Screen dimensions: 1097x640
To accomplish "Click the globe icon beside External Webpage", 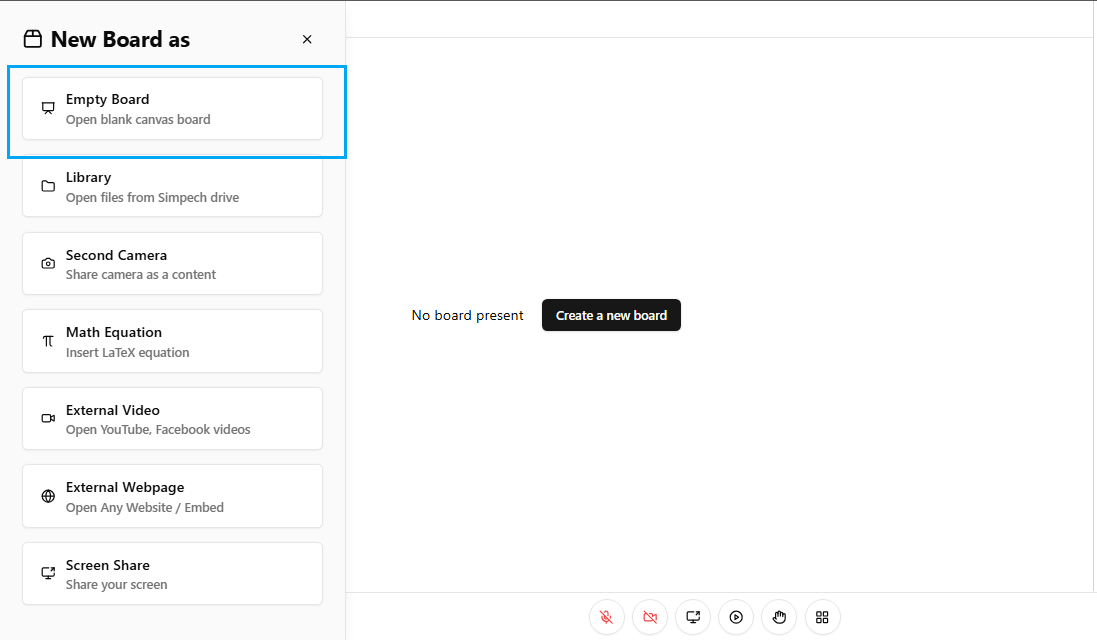I will (48, 496).
